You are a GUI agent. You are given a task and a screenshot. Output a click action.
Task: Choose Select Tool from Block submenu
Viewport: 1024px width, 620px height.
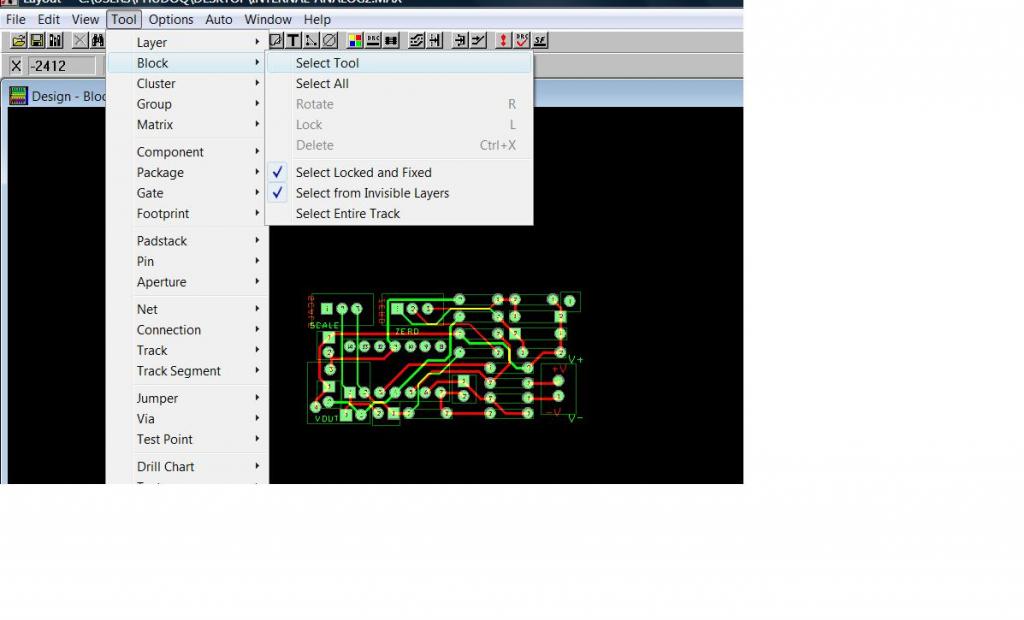pos(400,63)
